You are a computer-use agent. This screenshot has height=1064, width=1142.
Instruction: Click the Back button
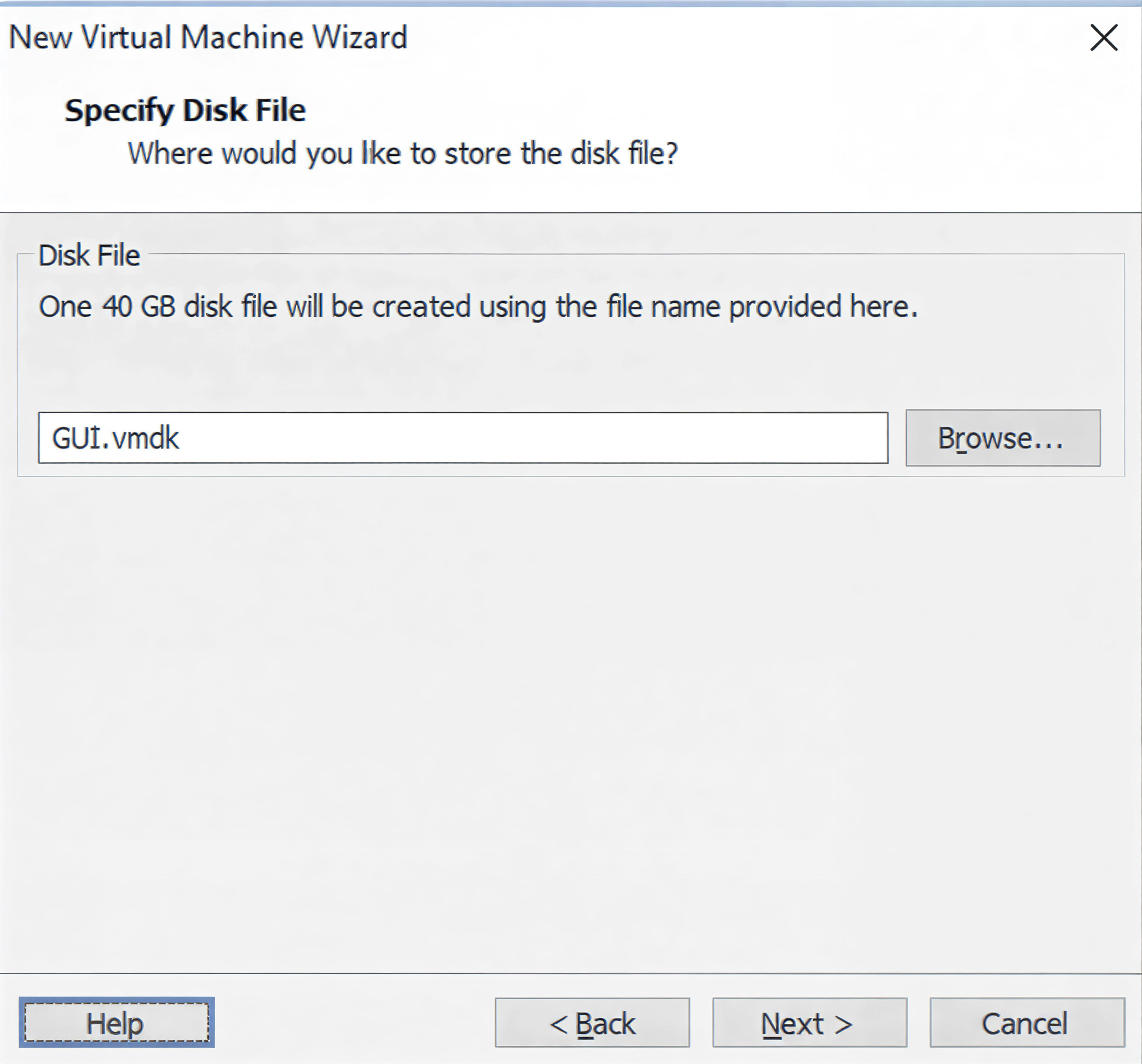pyautogui.click(x=592, y=1023)
